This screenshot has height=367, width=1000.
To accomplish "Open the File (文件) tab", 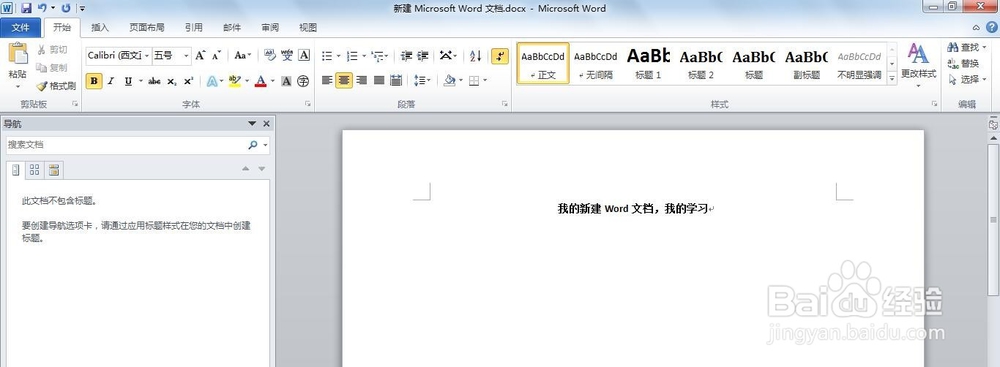I will coord(20,27).
